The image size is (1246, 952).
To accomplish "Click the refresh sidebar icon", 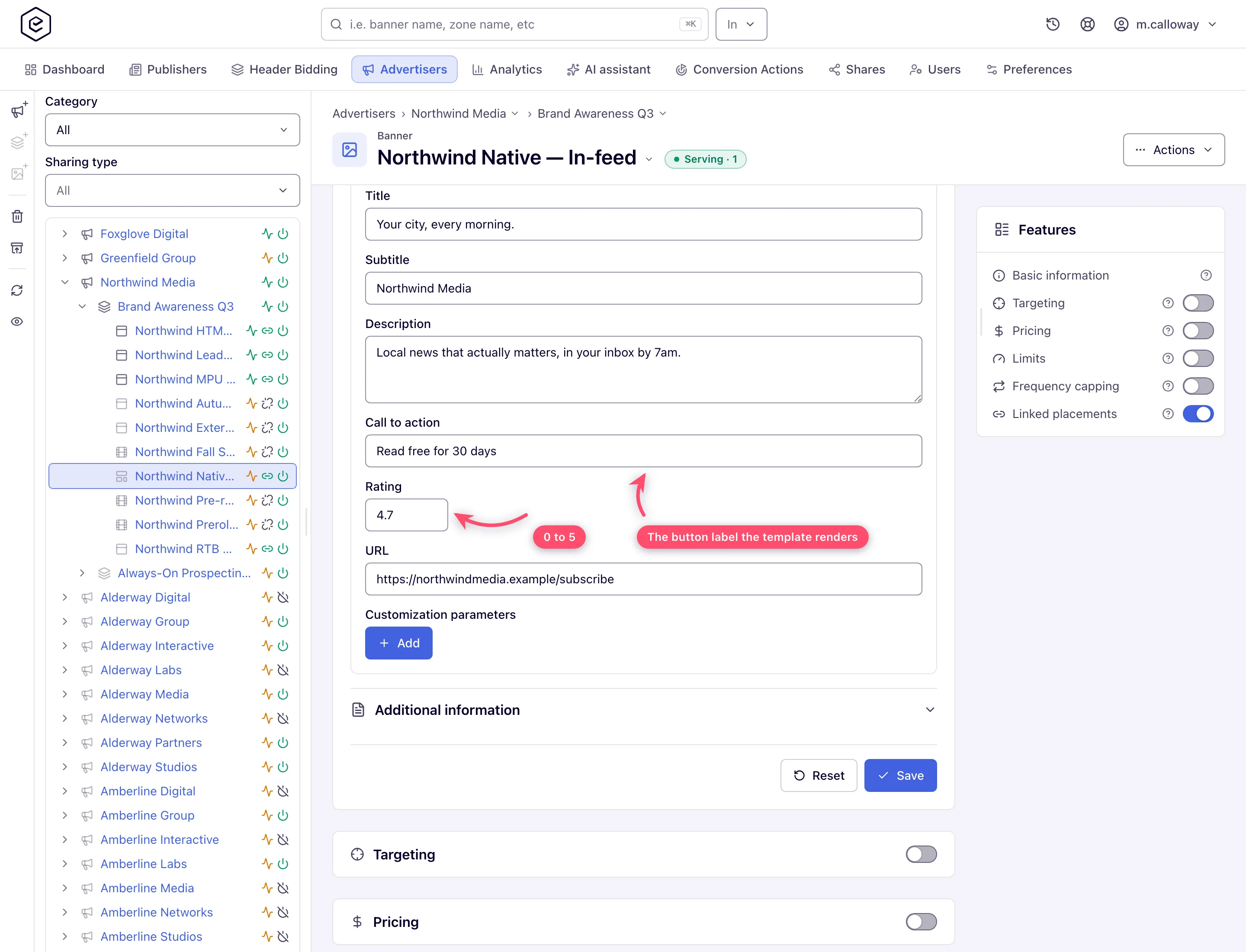I will [17, 291].
